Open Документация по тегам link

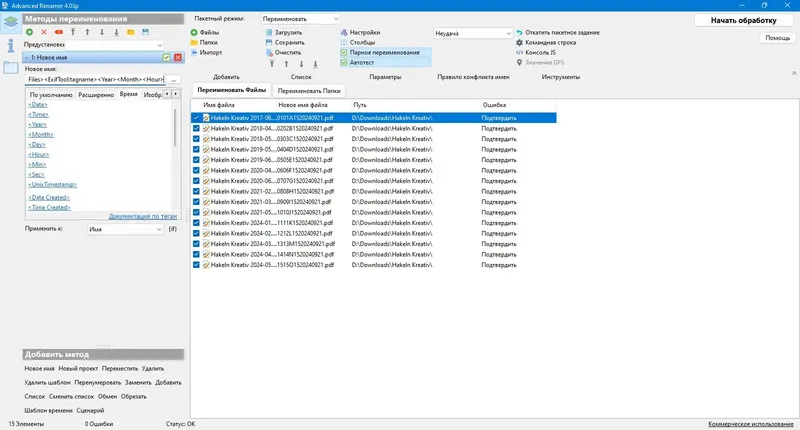[143, 216]
